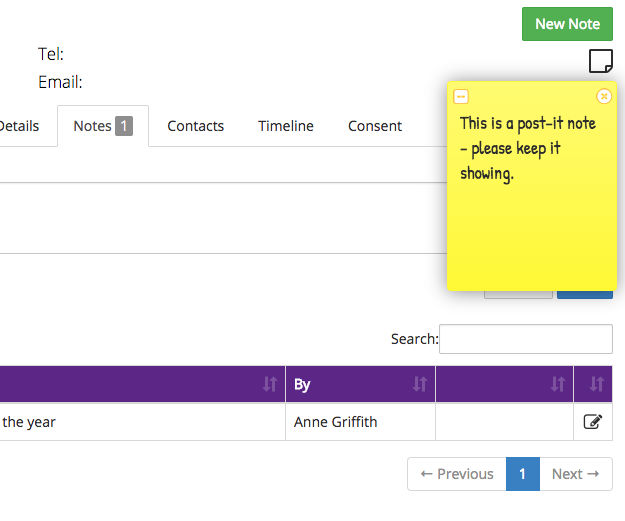Go to the Timeline tab
This screenshot has width=625, height=521.
(286, 126)
